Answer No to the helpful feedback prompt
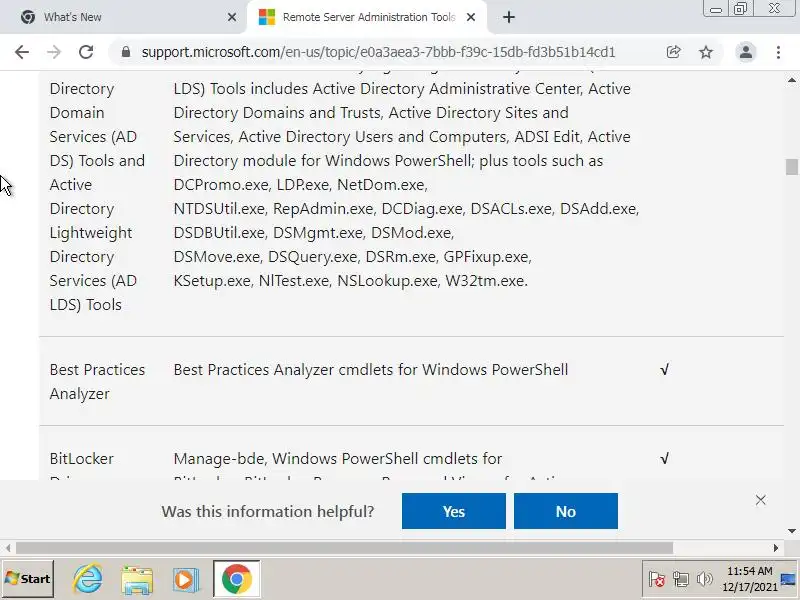The height and width of the screenshot is (600, 800). point(566,511)
